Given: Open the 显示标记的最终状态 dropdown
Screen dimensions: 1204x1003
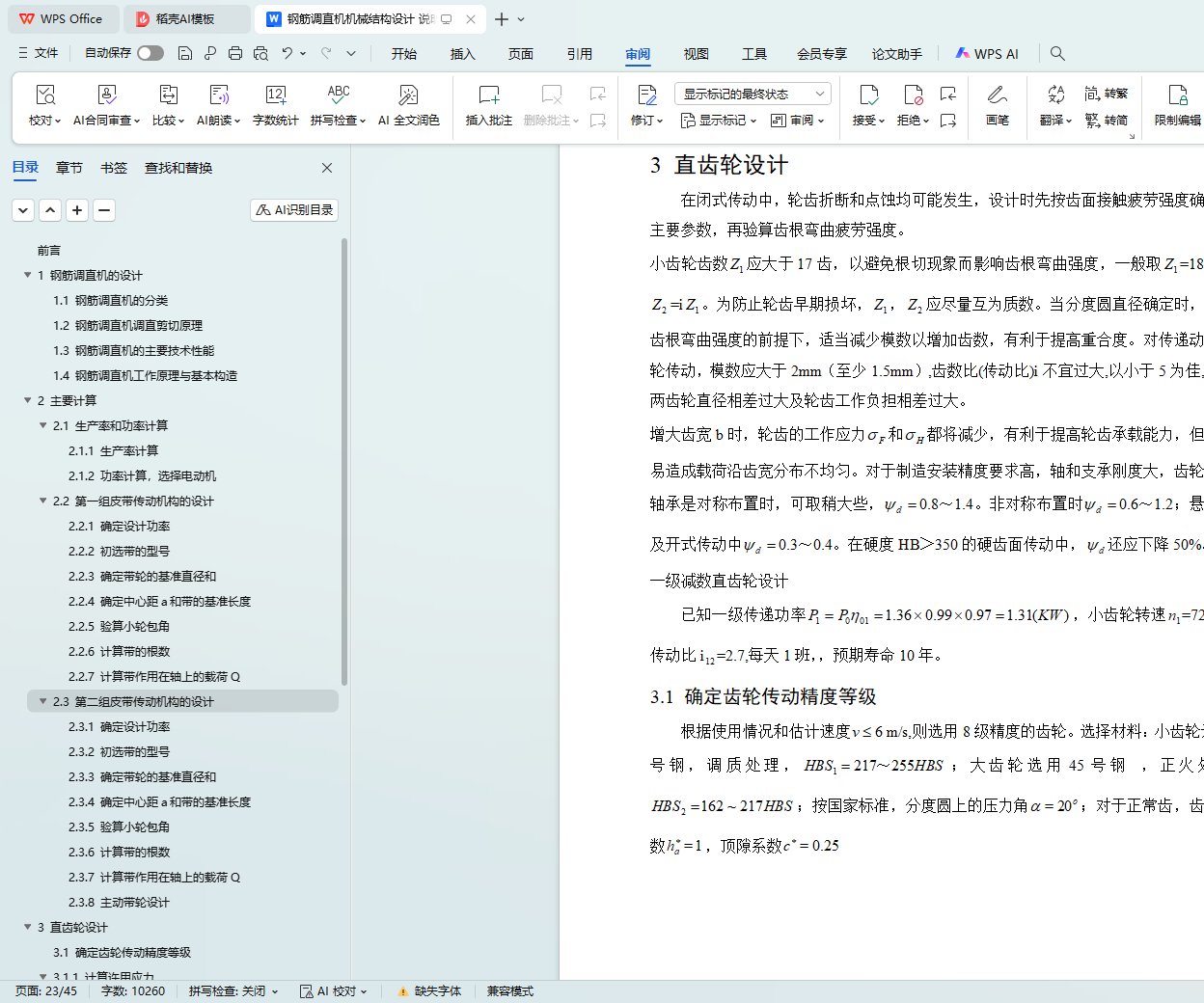Looking at the screenshot, I should click(x=752, y=94).
